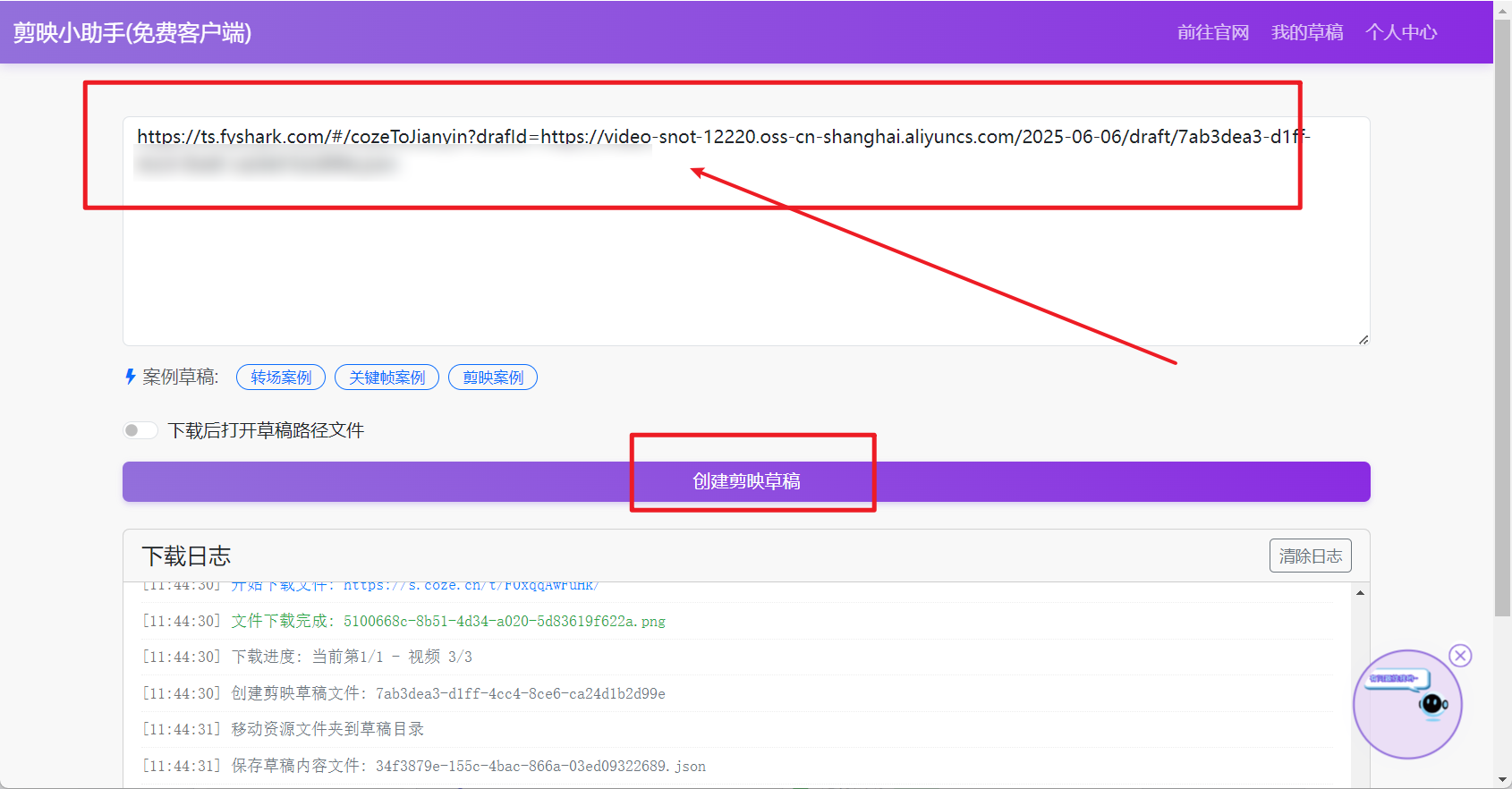Screen dimensions: 1512x789
Task: Click log scroll-up arrow
Action: pos(1361,593)
